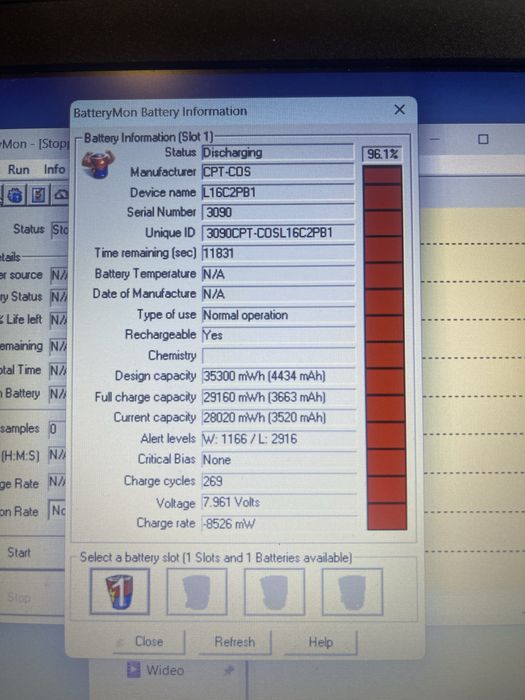525x700 pixels.
Task: Click the first toolbar icon in BatteryMon window
Action: click(x=14, y=195)
